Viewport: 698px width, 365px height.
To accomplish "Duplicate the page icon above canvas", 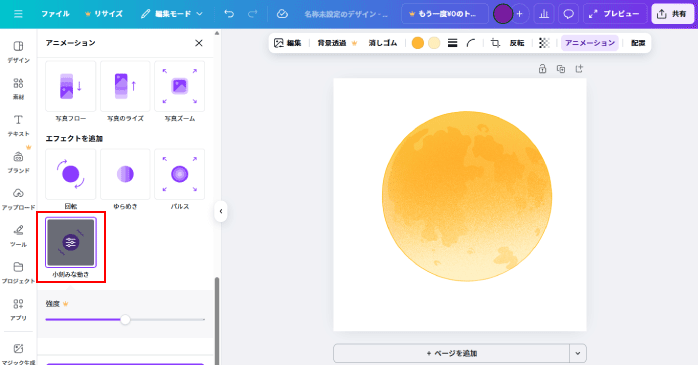I will tap(561, 69).
